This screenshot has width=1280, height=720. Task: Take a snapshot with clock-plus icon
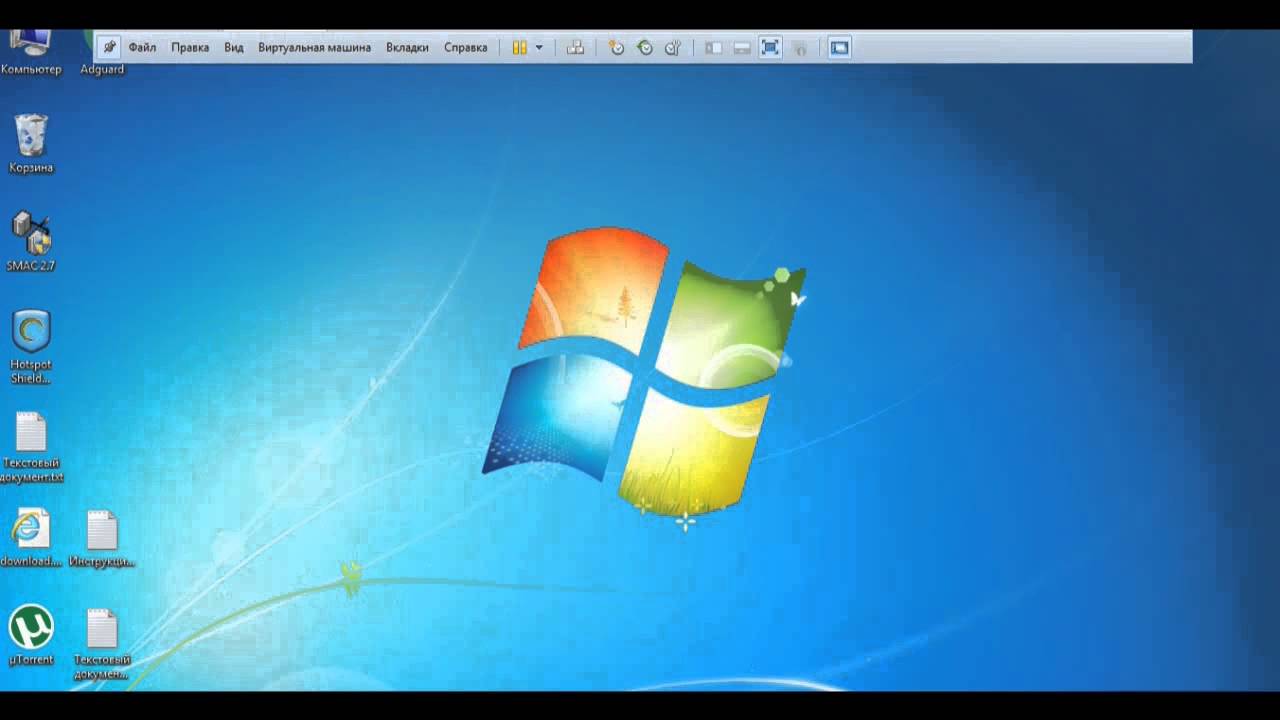point(616,47)
